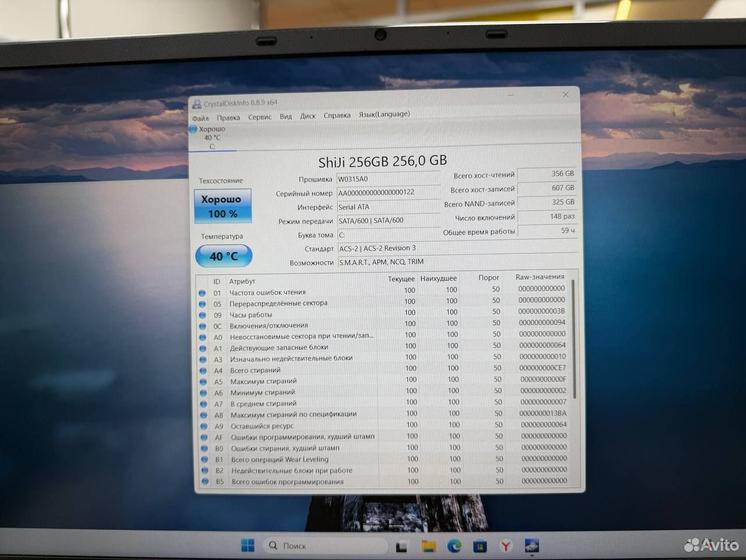Open the Сервис menu
This screenshot has height=560, width=746.
[x=260, y=117]
